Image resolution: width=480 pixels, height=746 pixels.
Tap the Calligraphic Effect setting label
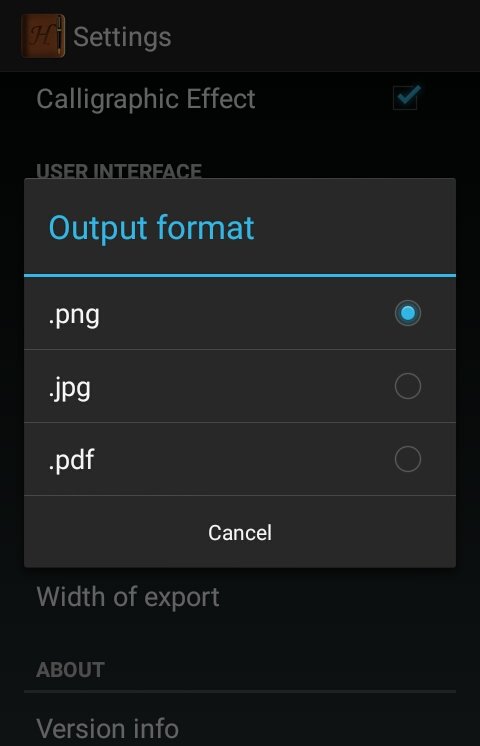[x=146, y=99]
